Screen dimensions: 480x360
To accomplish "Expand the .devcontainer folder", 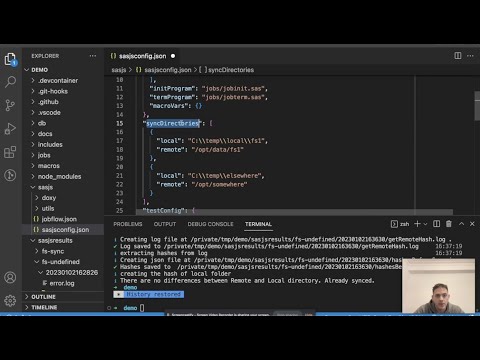I will (x=58, y=80).
